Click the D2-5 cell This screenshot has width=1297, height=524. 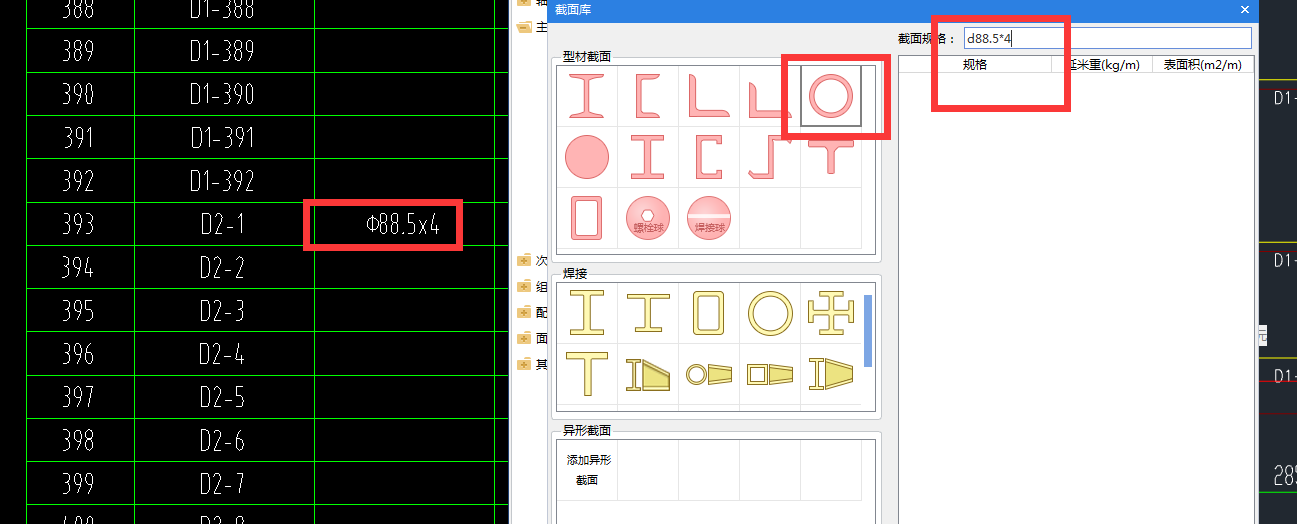[x=222, y=398]
